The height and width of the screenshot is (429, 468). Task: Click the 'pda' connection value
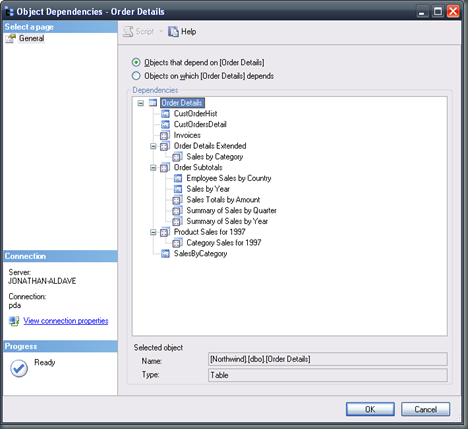[15, 306]
